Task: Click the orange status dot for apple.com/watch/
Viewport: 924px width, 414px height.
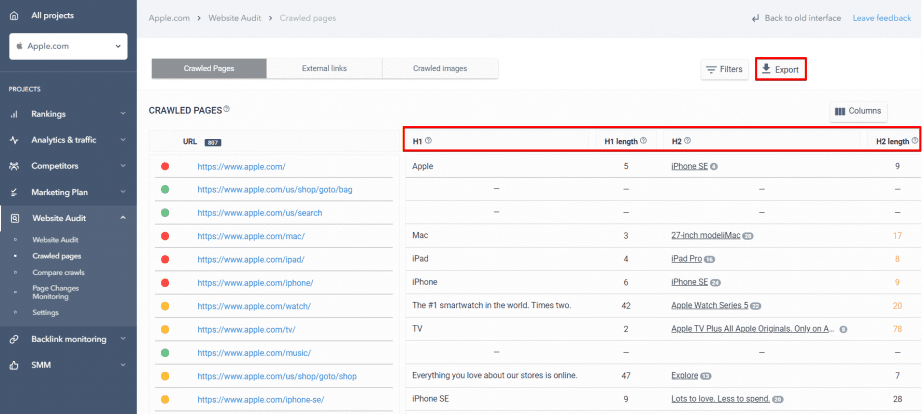Action: pos(165,306)
